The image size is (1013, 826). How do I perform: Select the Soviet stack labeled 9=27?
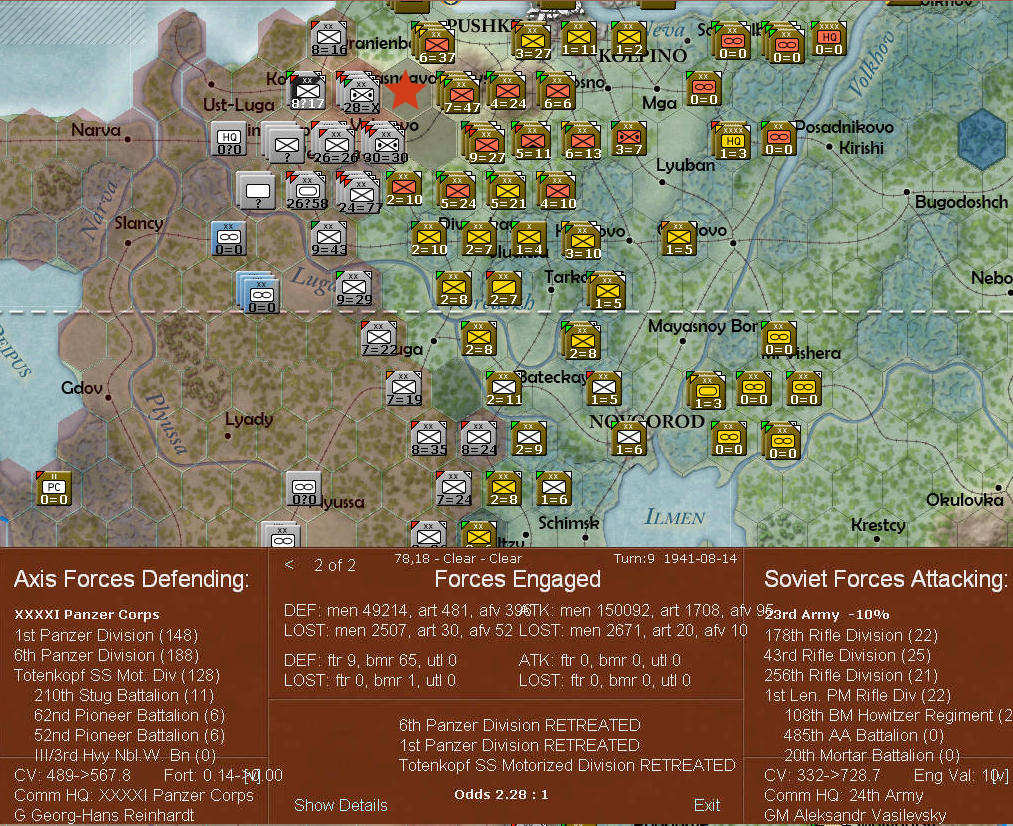(485, 143)
